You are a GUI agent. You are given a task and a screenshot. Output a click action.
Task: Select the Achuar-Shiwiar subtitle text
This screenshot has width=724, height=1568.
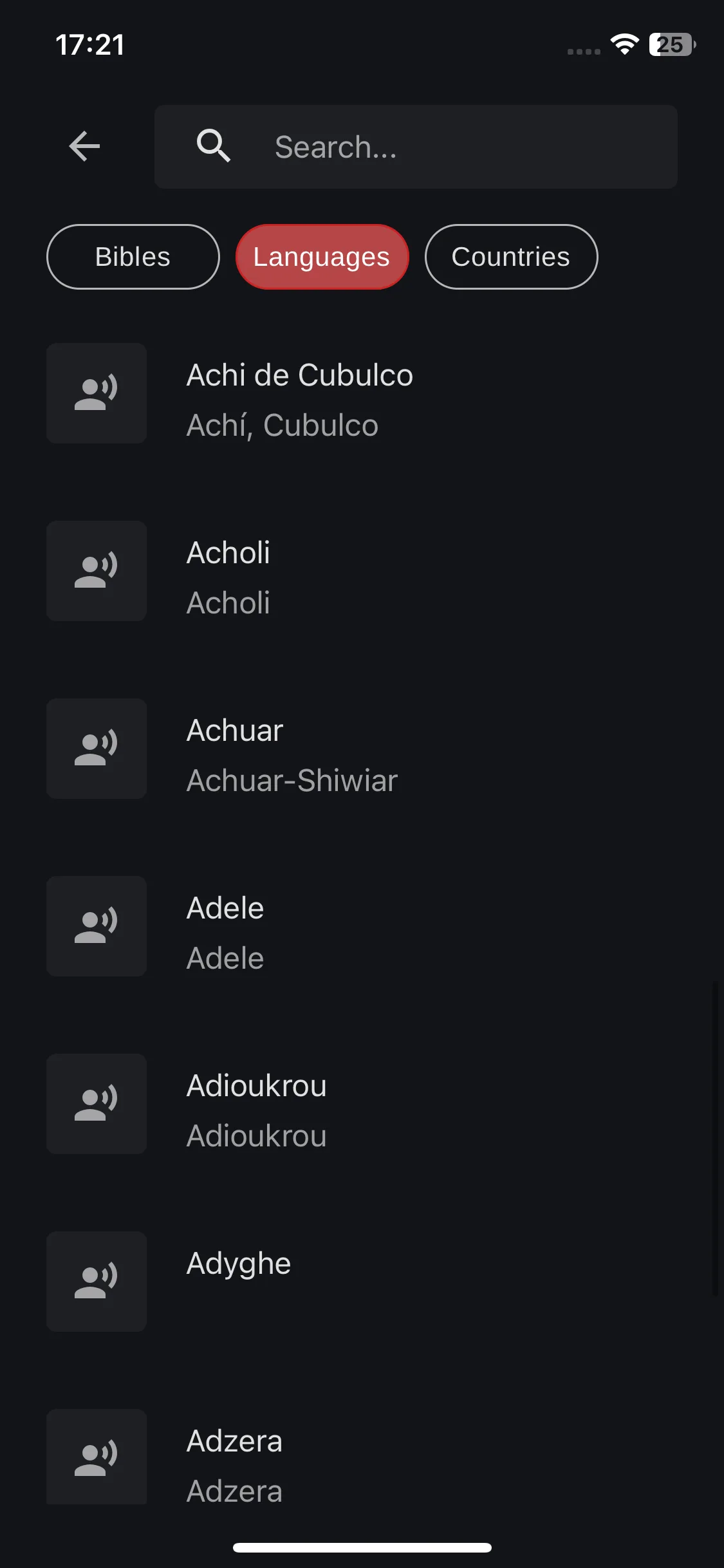(292, 781)
